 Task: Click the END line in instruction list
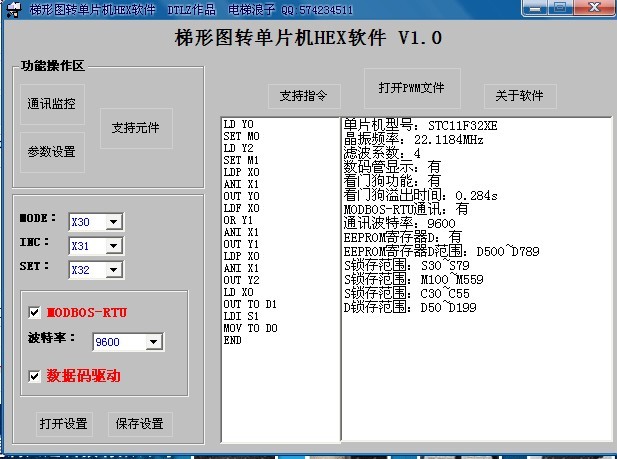(x=232, y=340)
